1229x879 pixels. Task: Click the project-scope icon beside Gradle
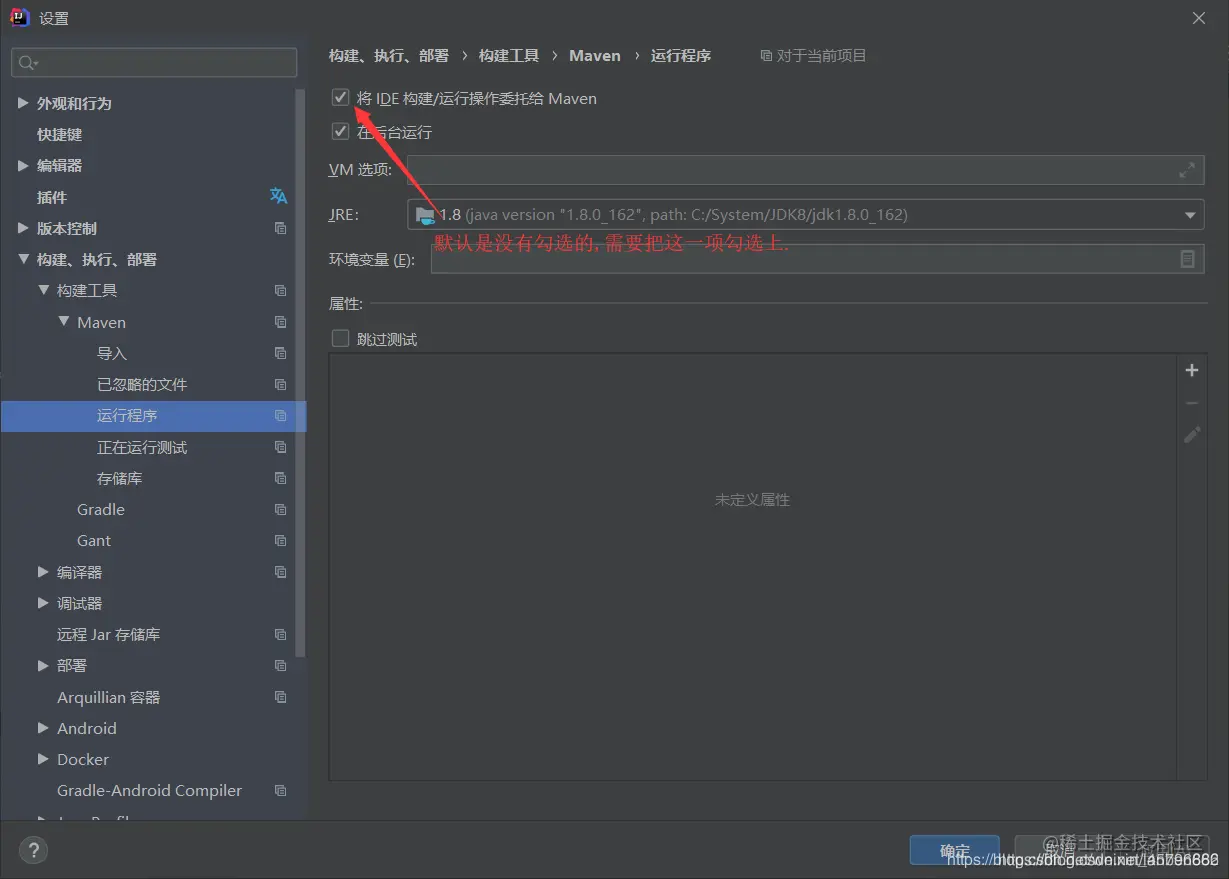pos(280,509)
